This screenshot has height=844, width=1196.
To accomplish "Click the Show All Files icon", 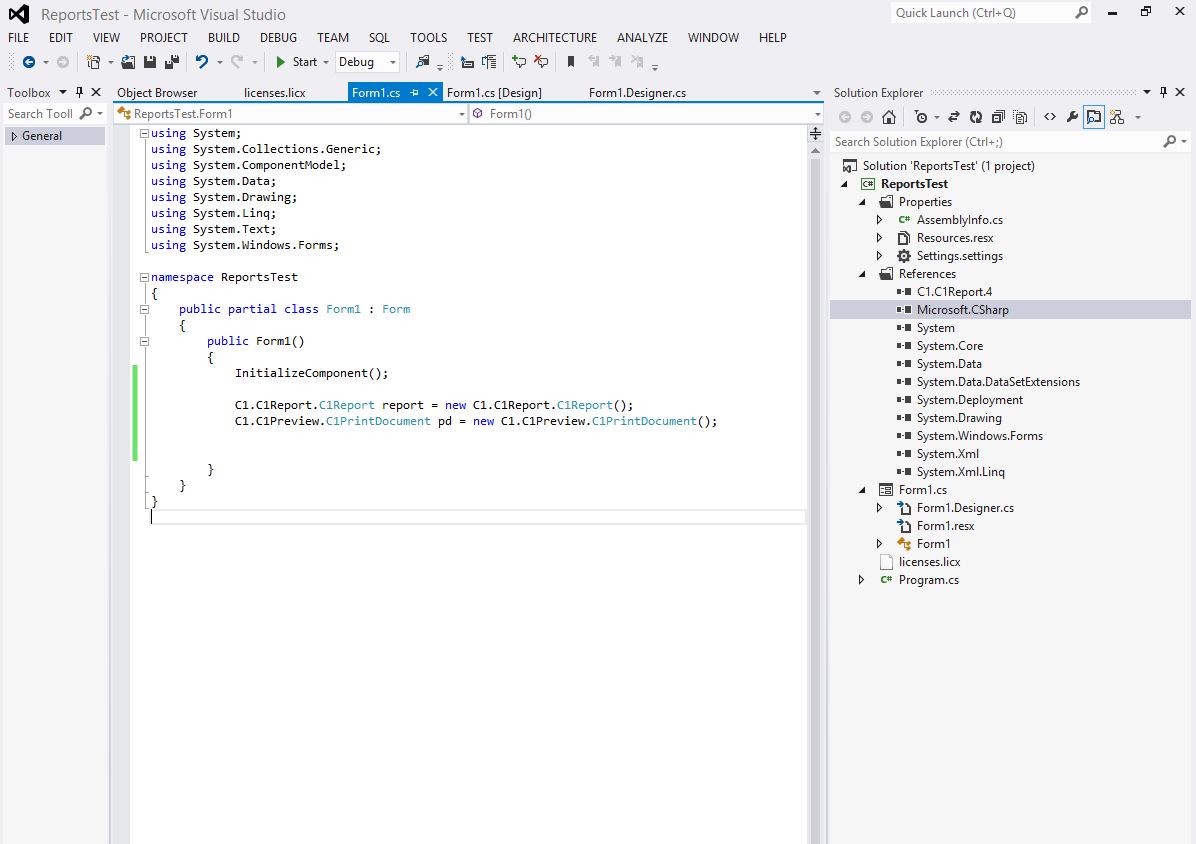I will [1021, 117].
